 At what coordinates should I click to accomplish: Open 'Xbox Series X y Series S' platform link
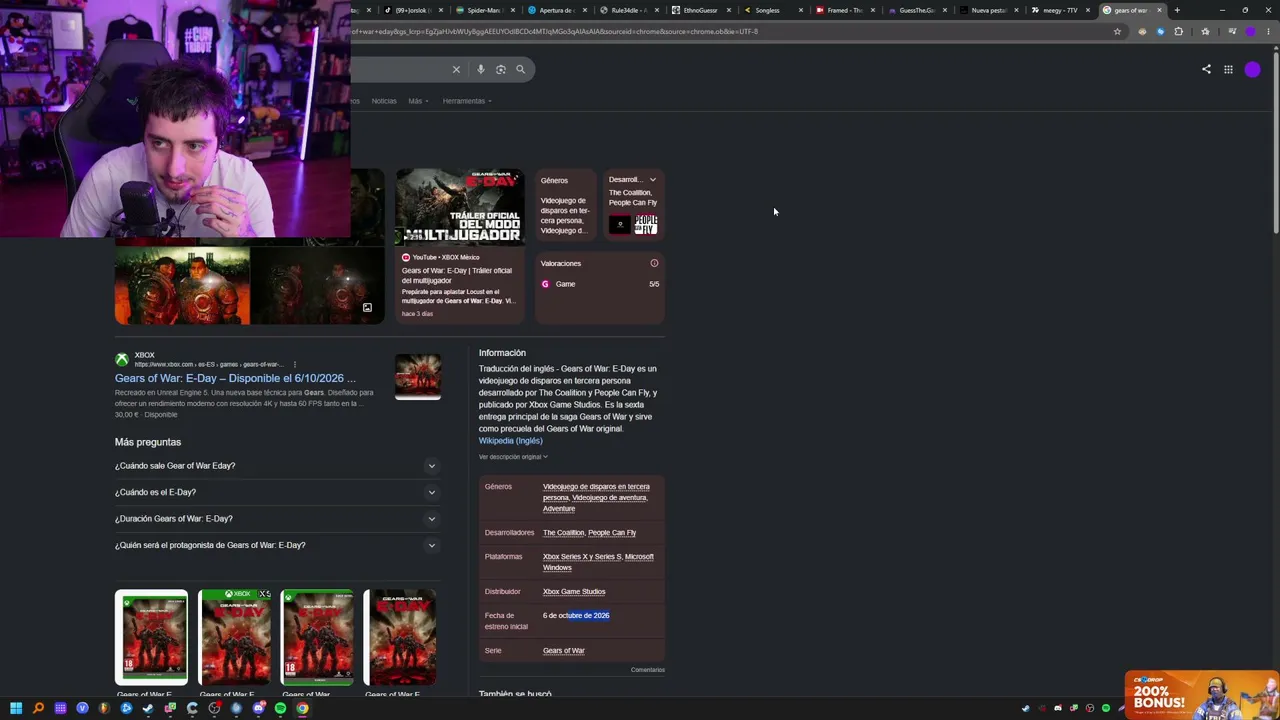582,556
